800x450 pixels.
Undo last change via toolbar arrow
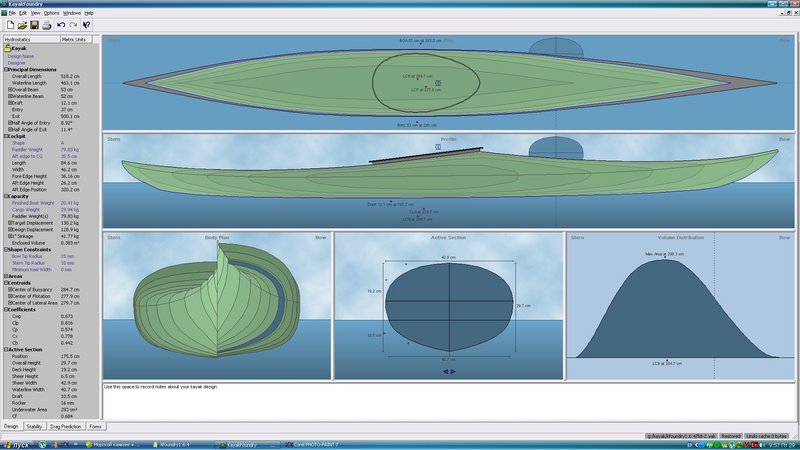(61, 24)
